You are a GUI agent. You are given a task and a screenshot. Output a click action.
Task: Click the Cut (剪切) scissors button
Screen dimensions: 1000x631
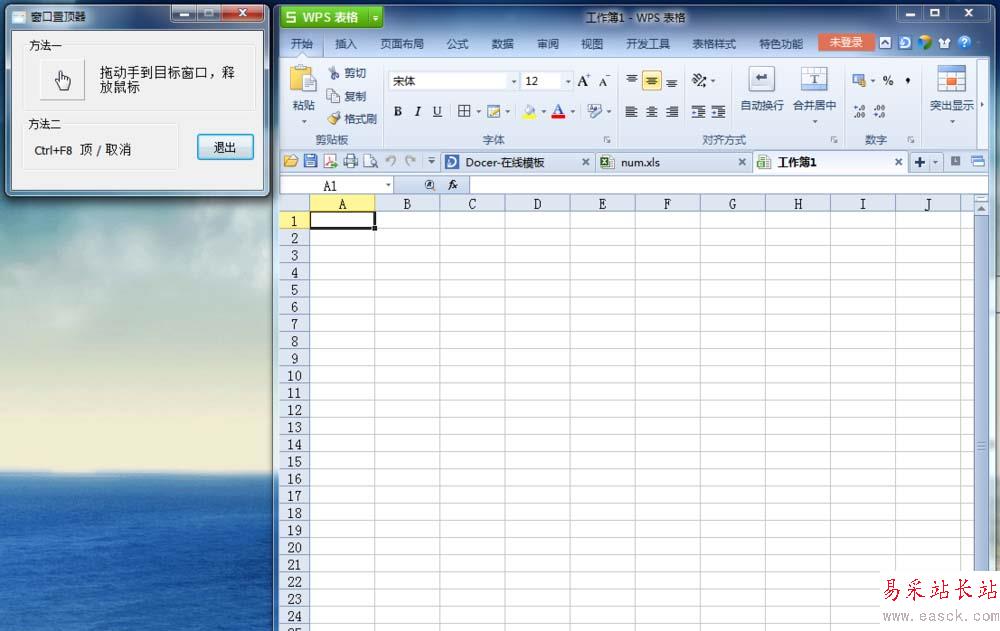coord(348,73)
